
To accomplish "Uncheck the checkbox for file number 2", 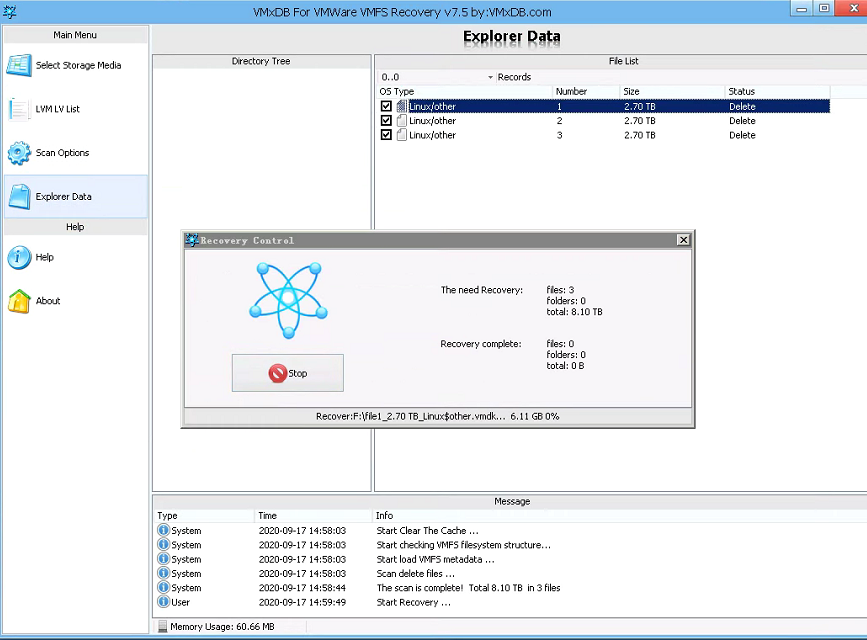I will pos(386,121).
